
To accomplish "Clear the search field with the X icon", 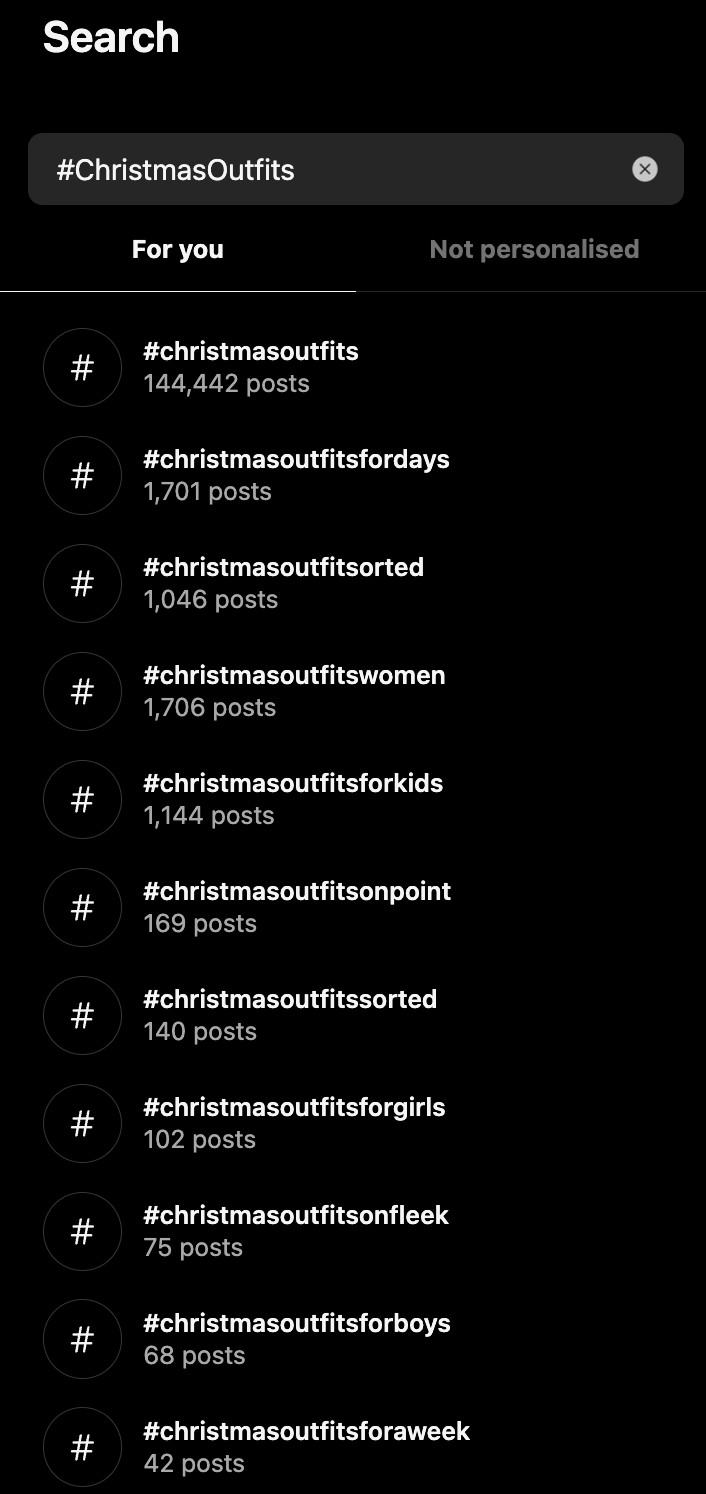I will 645,169.
